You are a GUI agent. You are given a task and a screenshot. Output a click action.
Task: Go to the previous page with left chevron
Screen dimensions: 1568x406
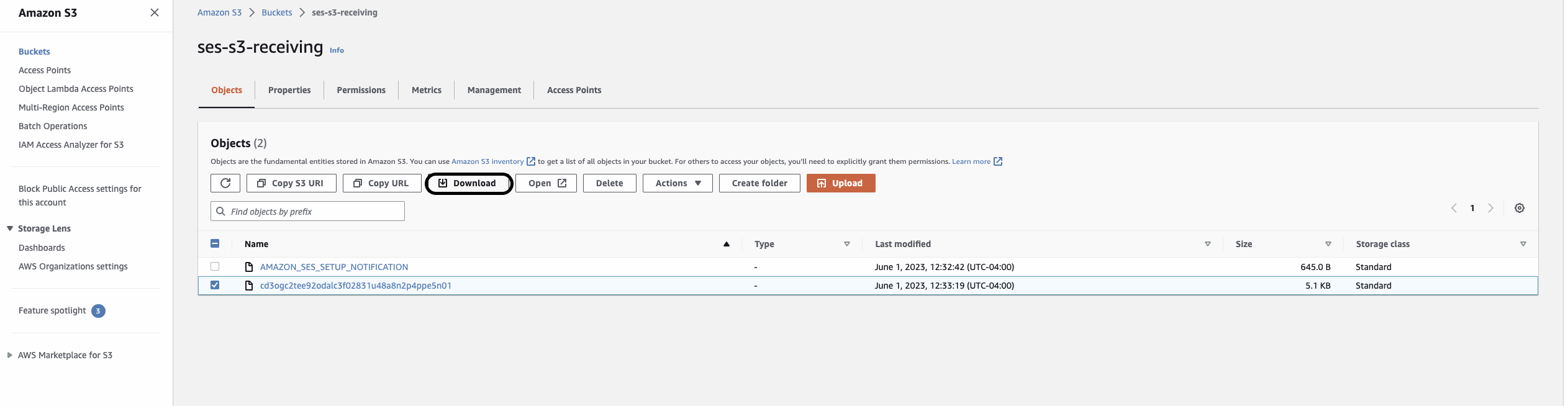click(x=1453, y=208)
